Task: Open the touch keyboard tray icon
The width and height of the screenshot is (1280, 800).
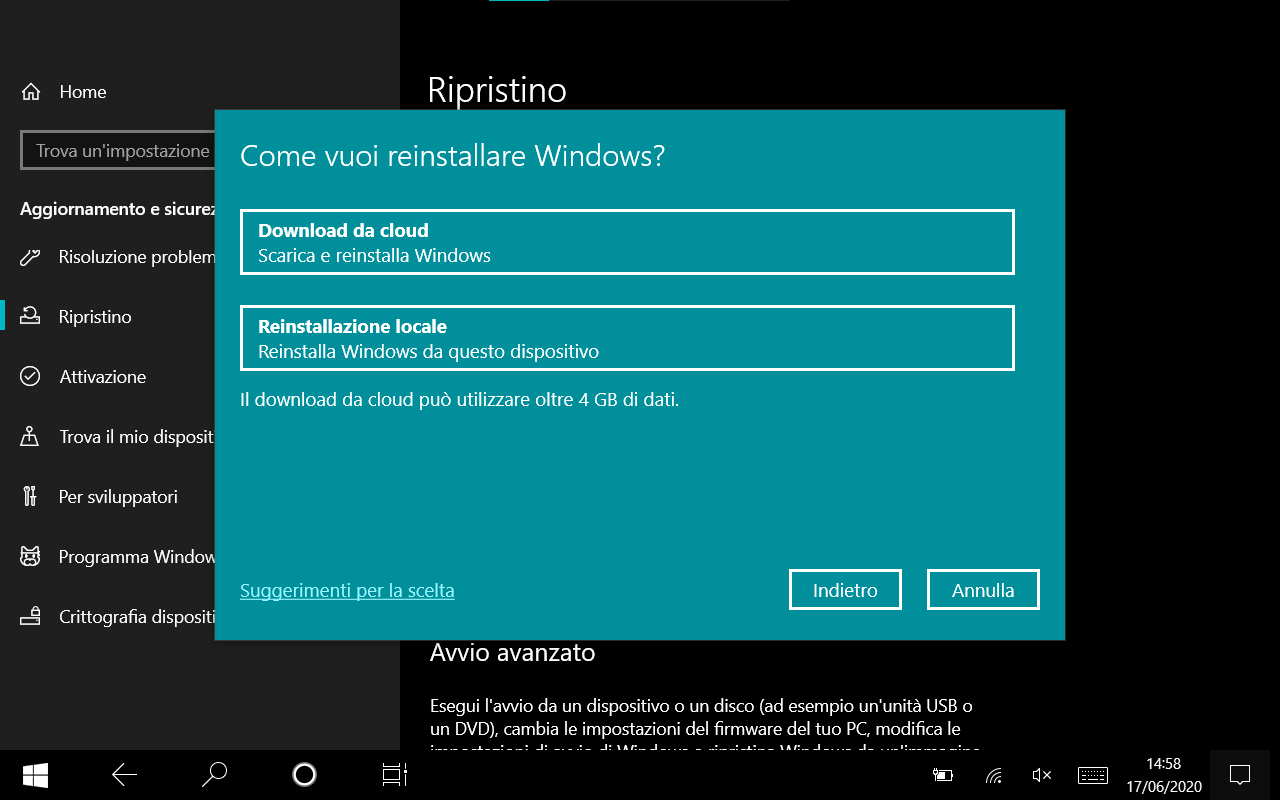Action: tap(1093, 775)
